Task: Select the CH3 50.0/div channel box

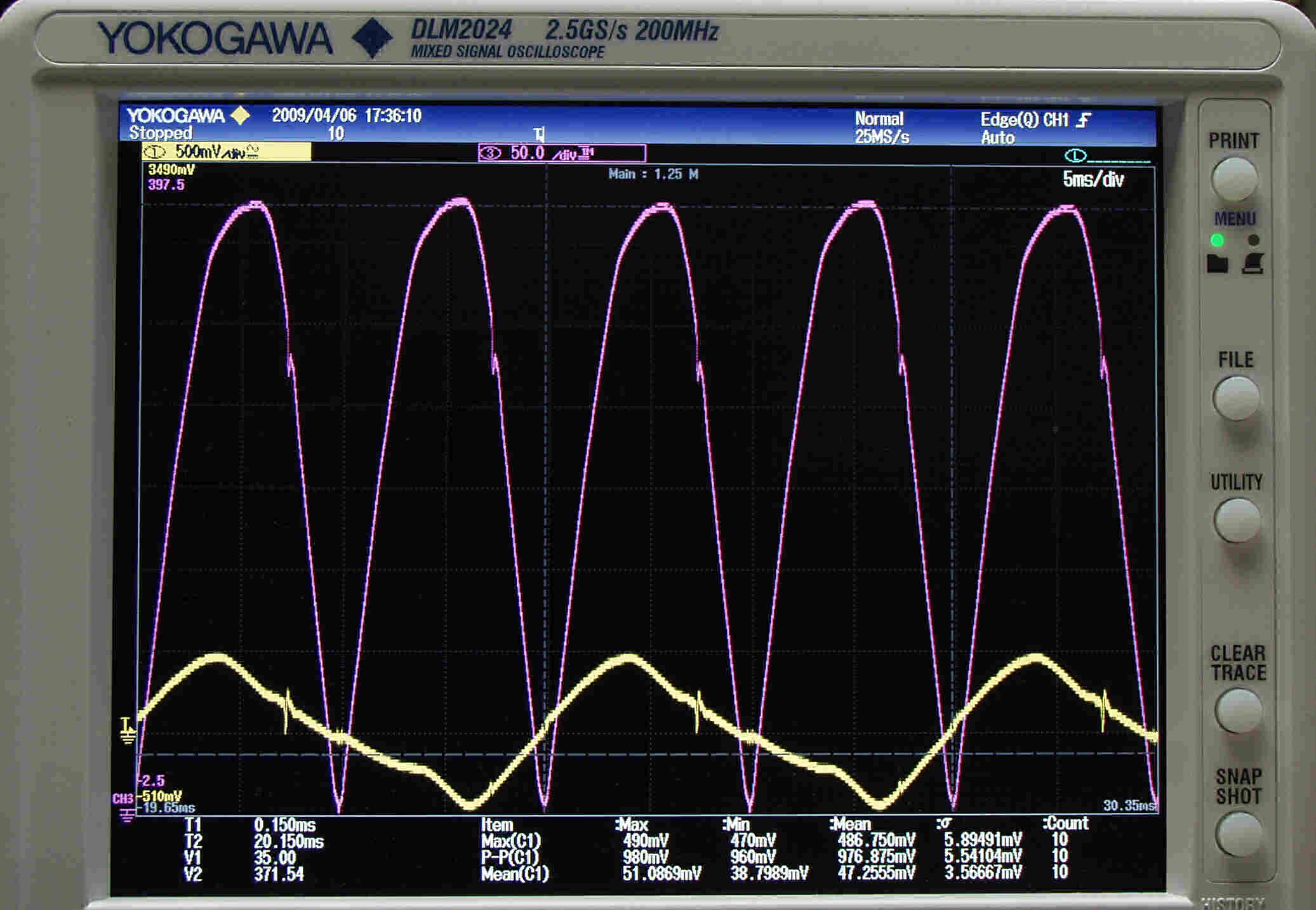Action: tap(562, 153)
